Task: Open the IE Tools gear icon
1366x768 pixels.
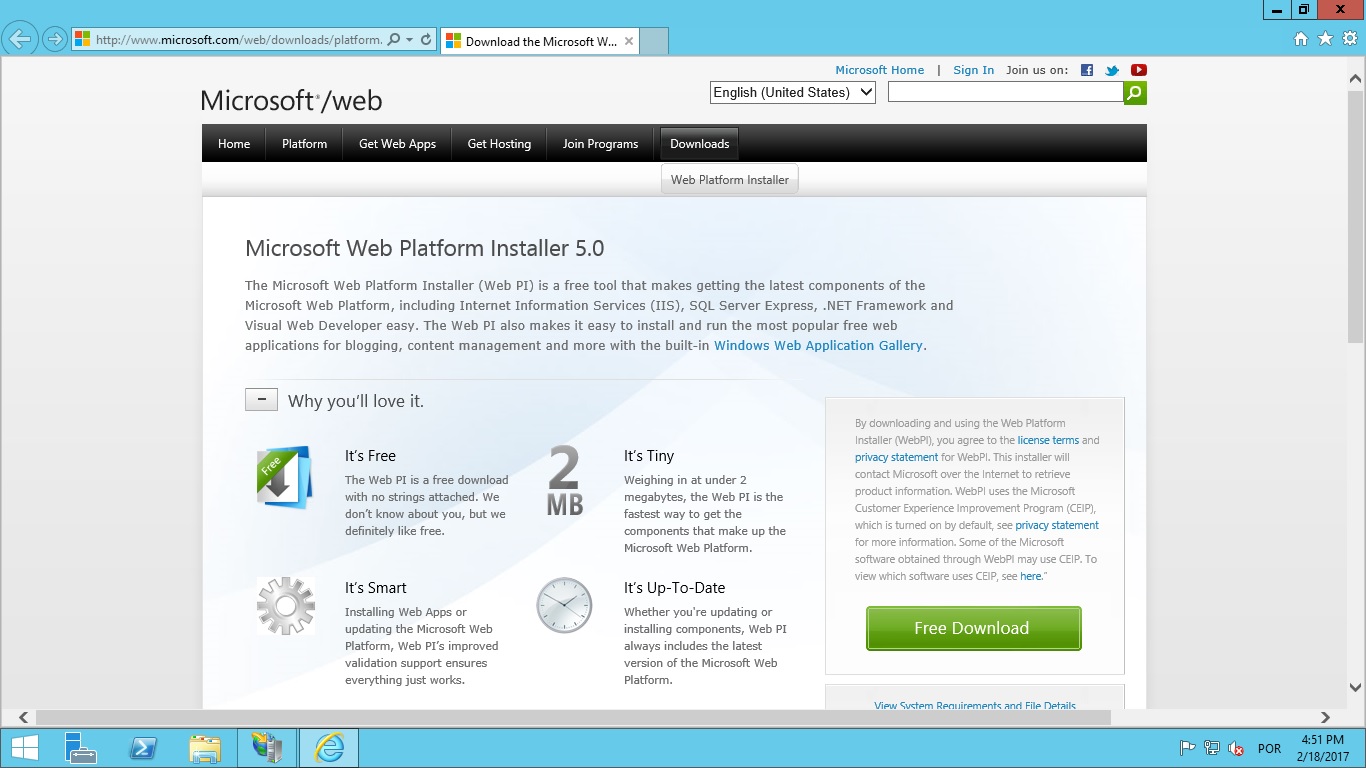Action: click(1349, 39)
